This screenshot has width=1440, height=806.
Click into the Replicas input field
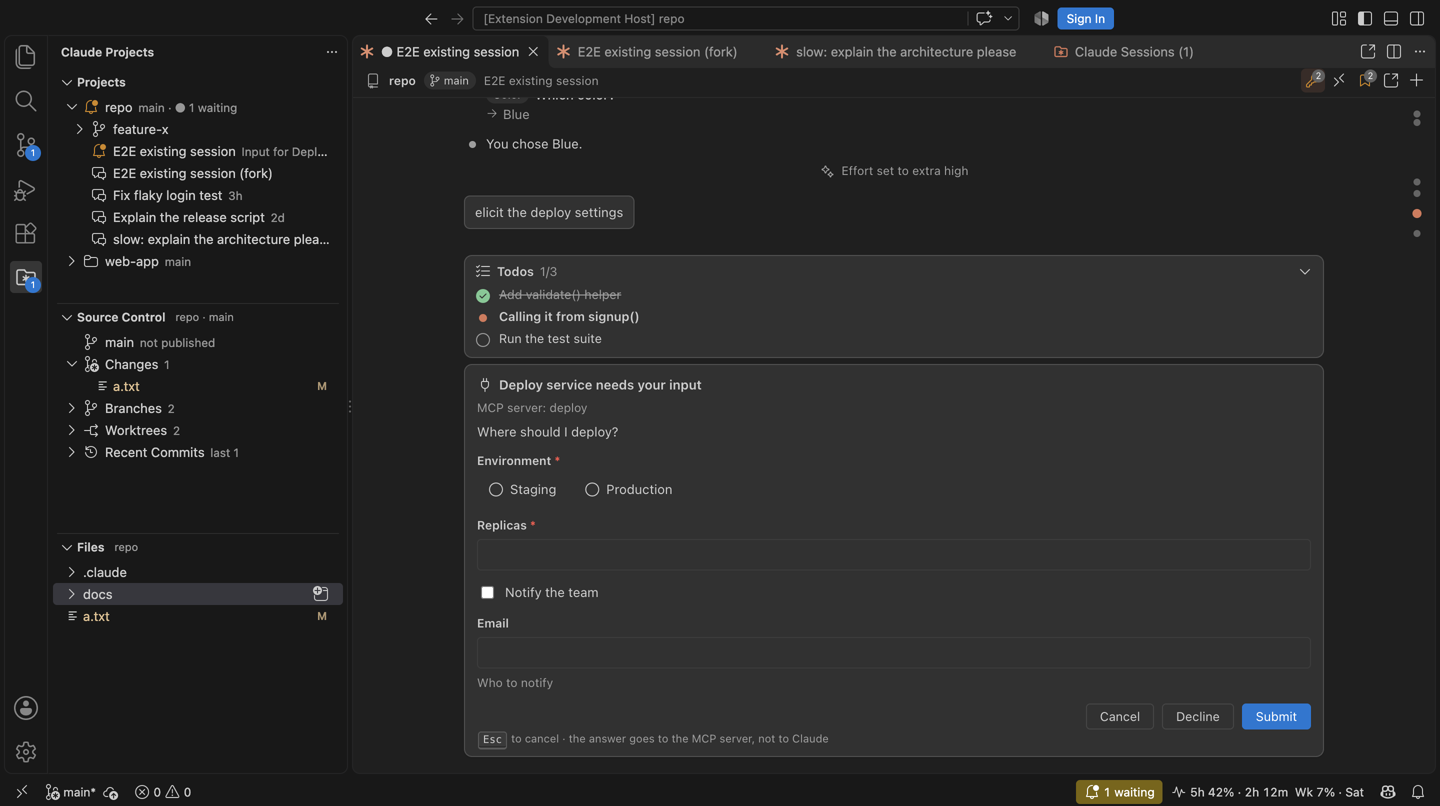[894, 555]
